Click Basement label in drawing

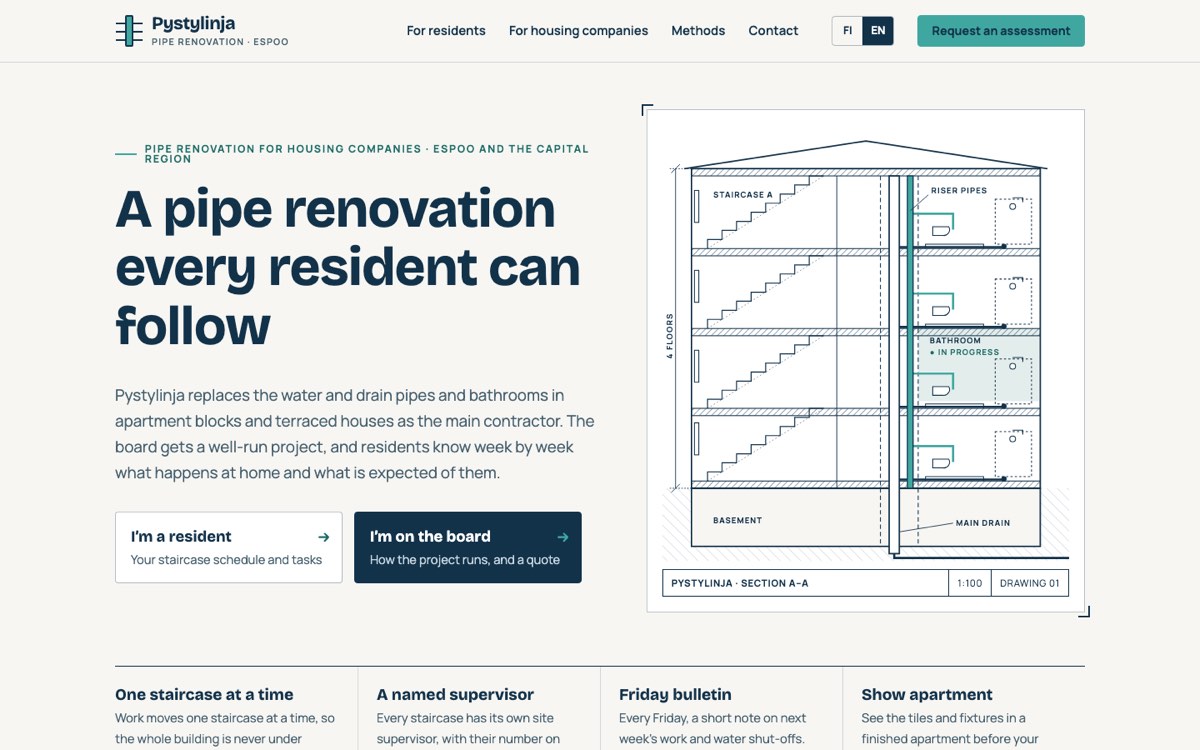(738, 521)
